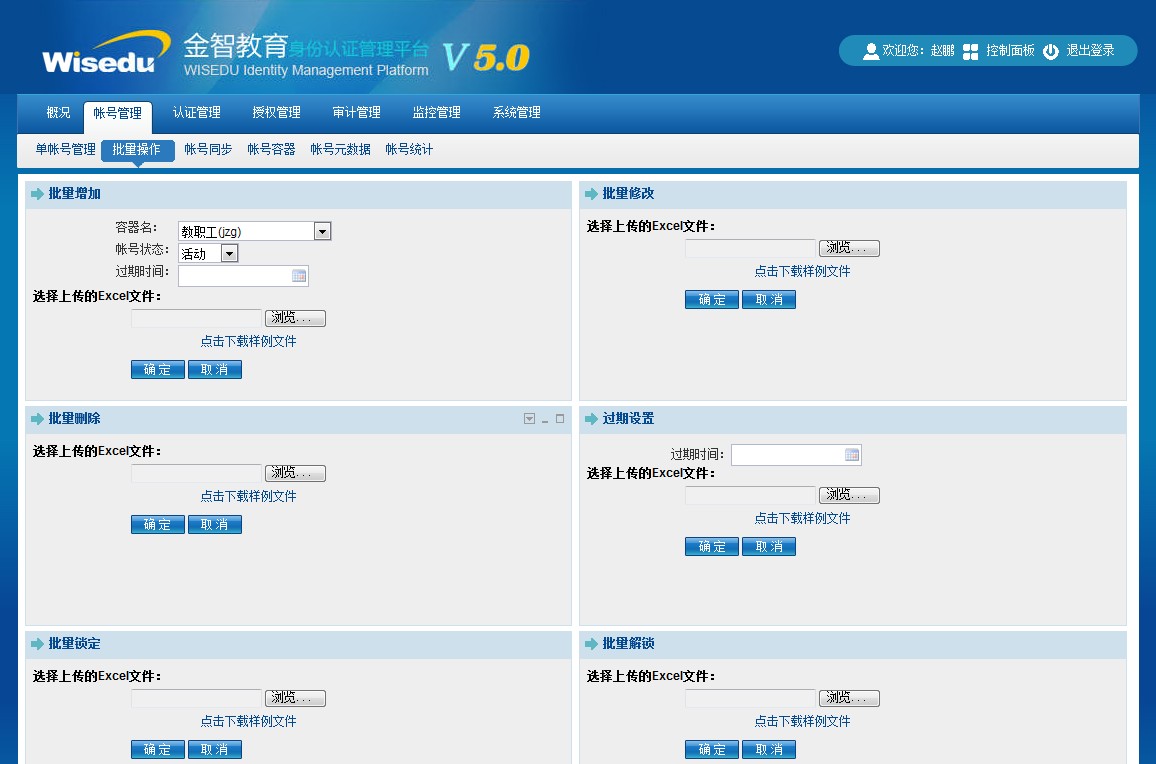Viewport: 1156px width, 764px height.
Task: Click 取消 in the 过期设置 panel
Action: 768,547
